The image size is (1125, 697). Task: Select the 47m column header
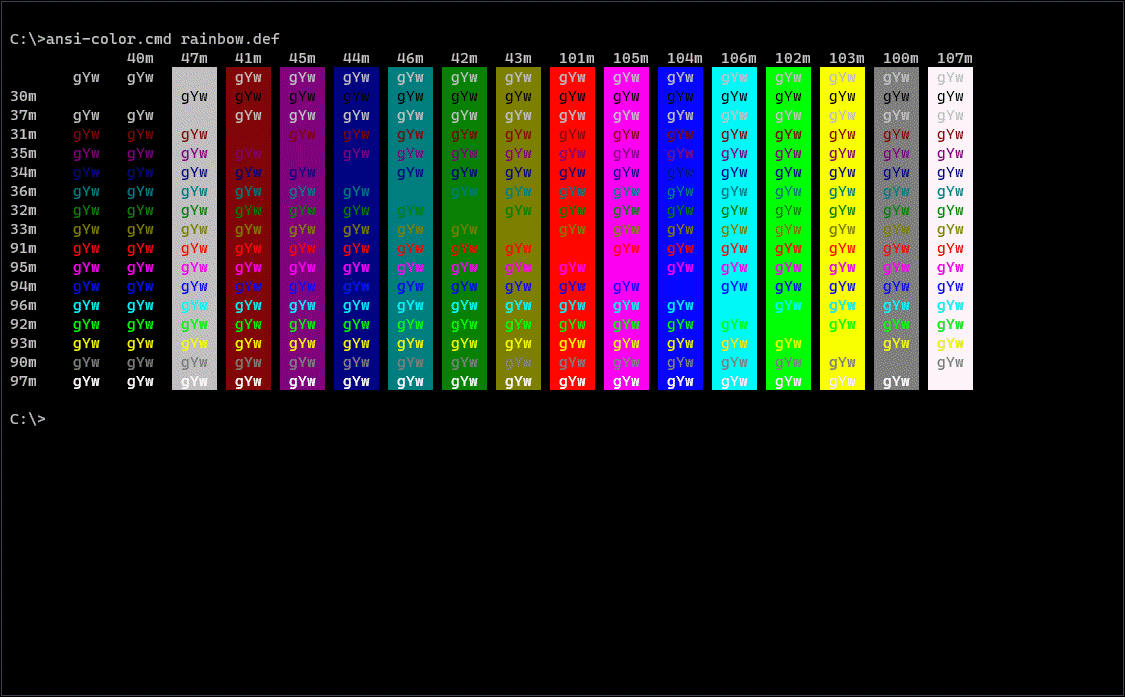194,58
